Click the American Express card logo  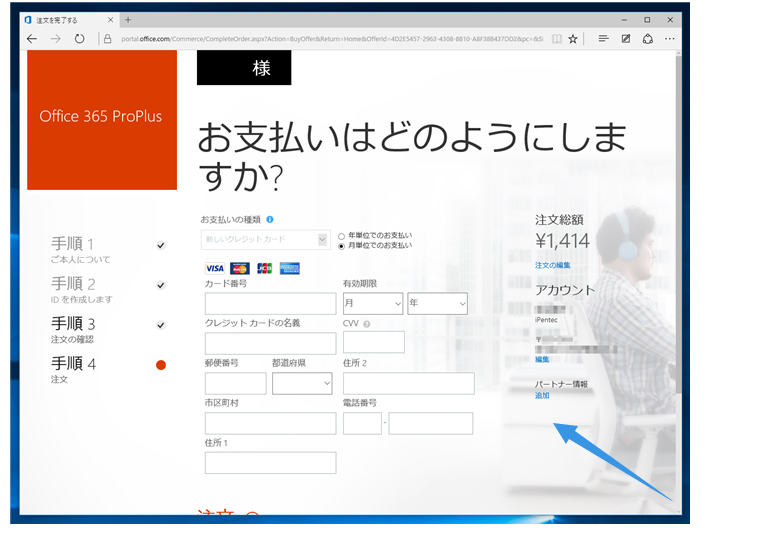(290, 268)
